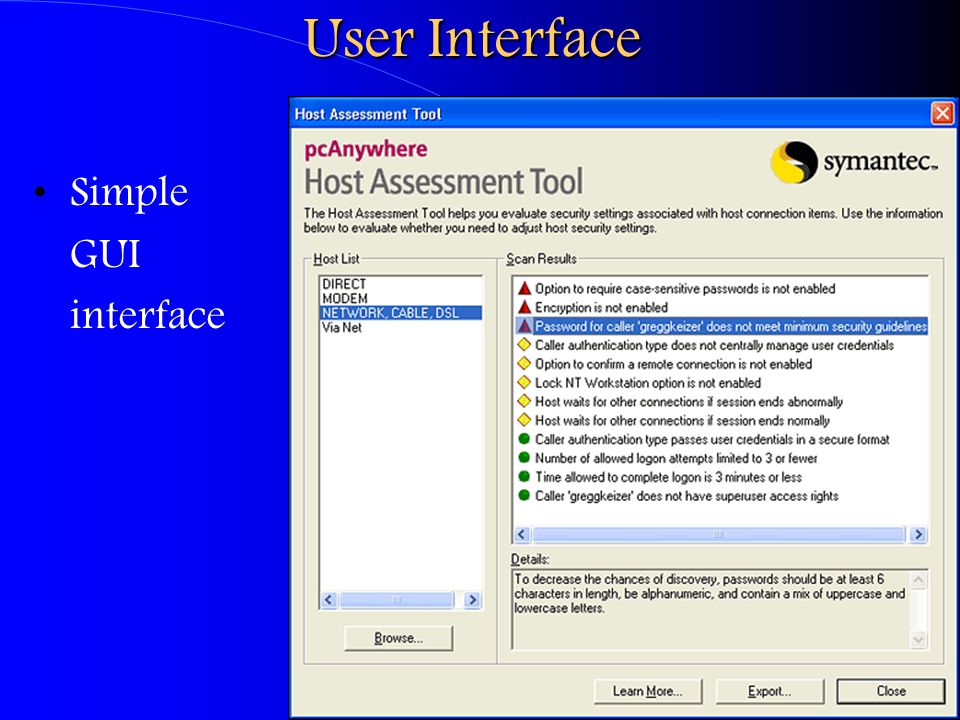
Task: Select MODEM in Host List
Action: [x=345, y=299]
